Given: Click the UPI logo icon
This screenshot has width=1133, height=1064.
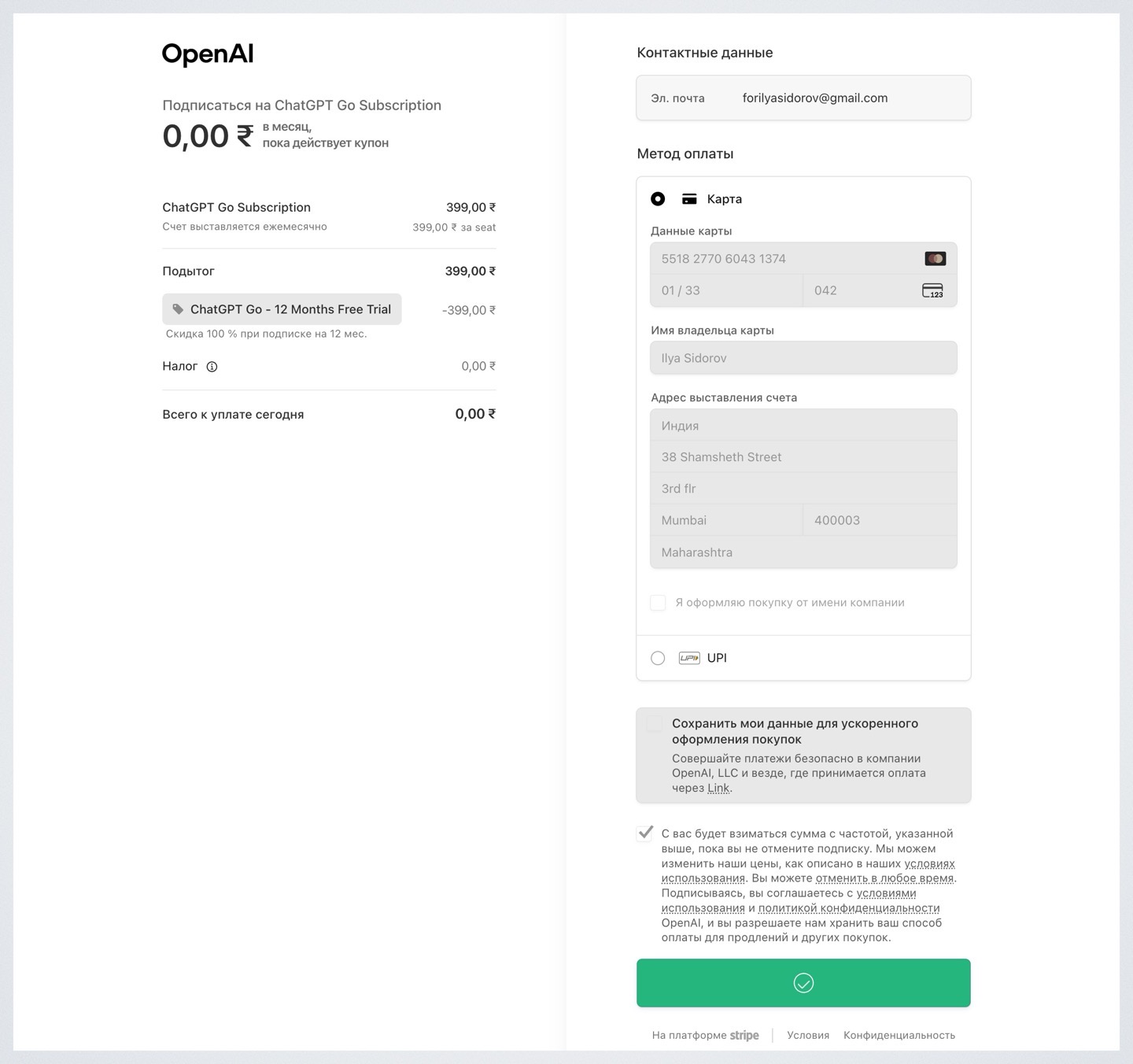Looking at the screenshot, I should [x=689, y=658].
